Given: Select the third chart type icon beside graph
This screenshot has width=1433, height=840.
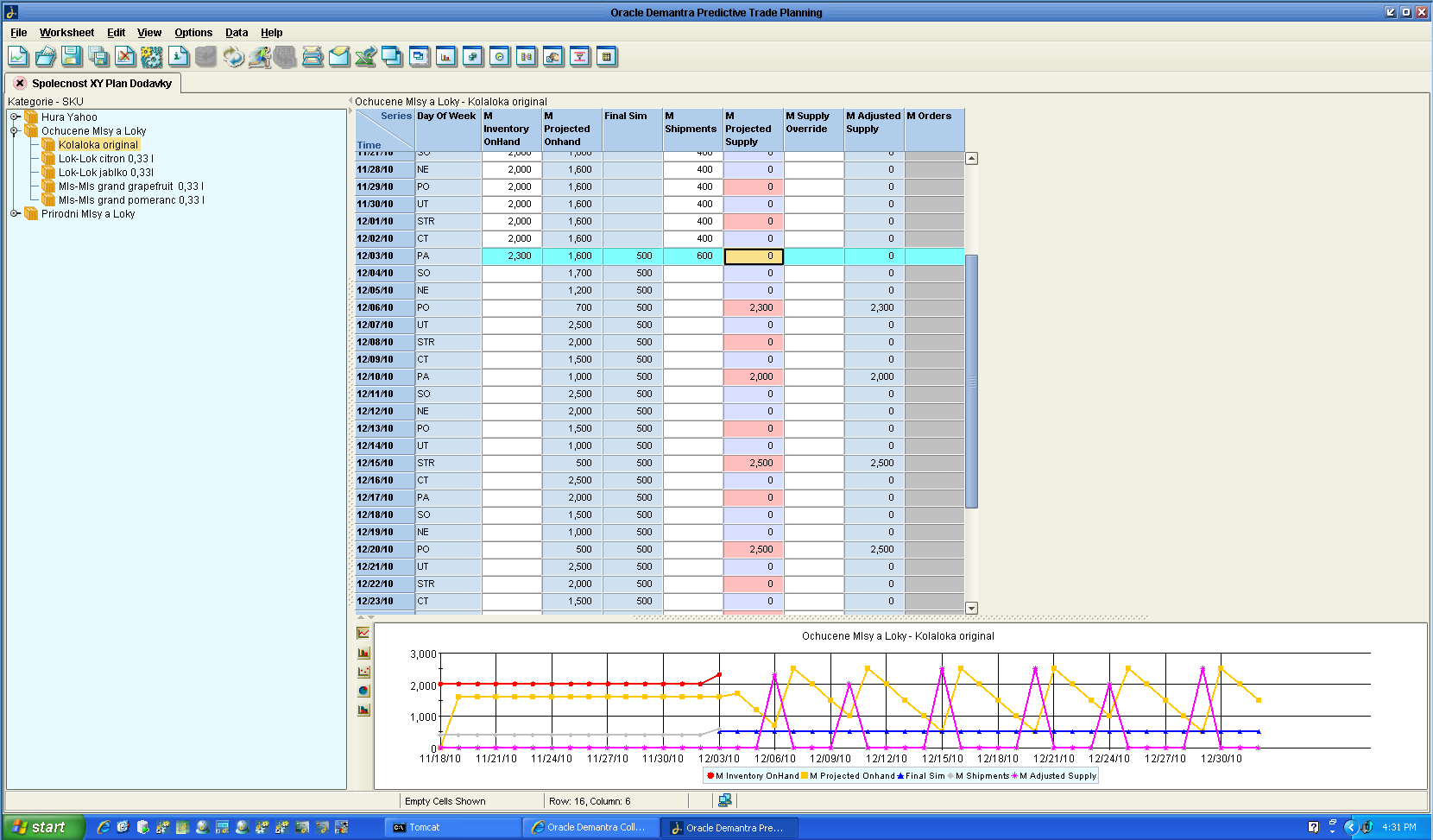Looking at the screenshot, I should 363,672.
